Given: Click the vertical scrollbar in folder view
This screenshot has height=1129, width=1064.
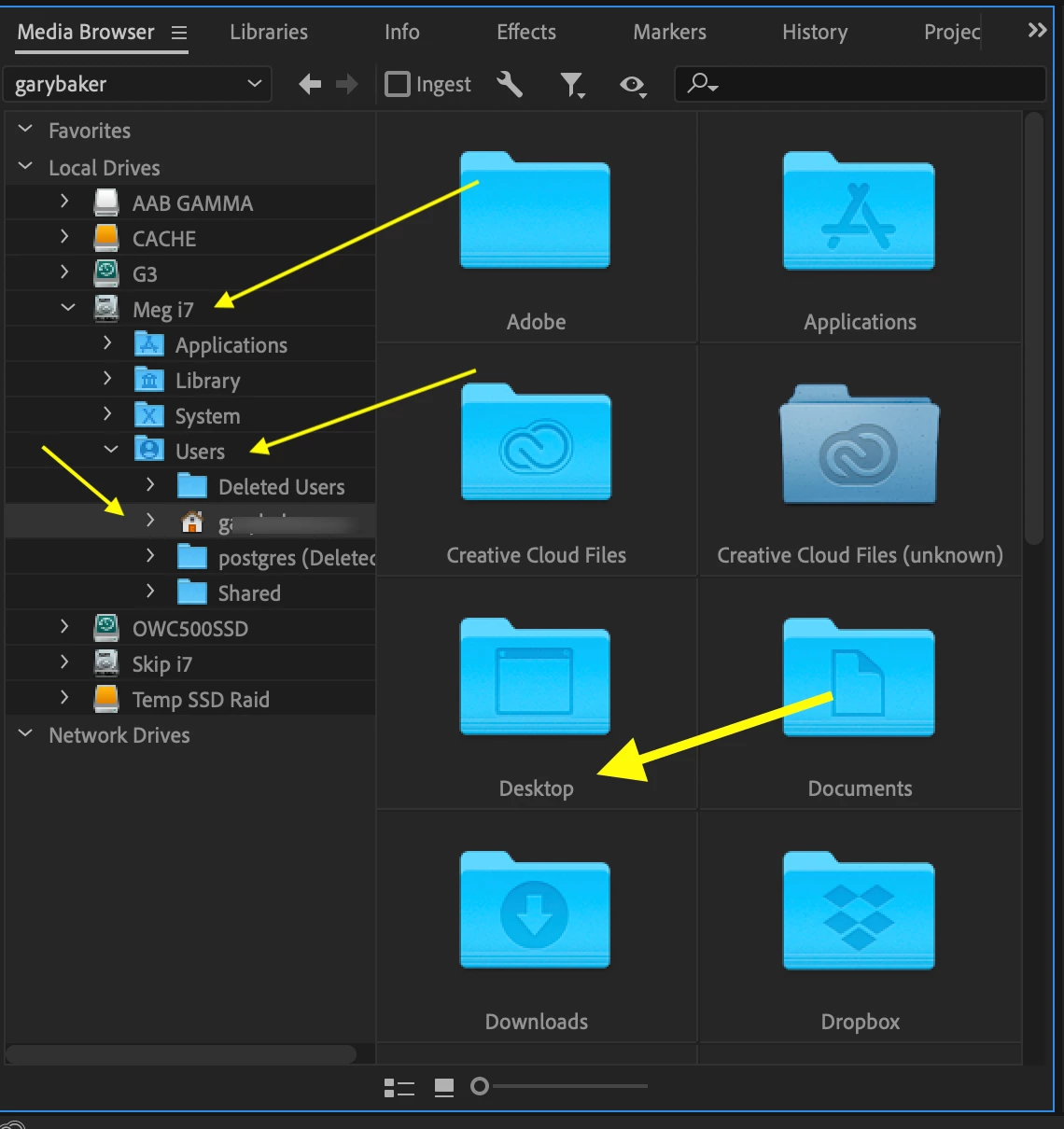Looking at the screenshot, I should pyautogui.click(x=1033, y=328).
